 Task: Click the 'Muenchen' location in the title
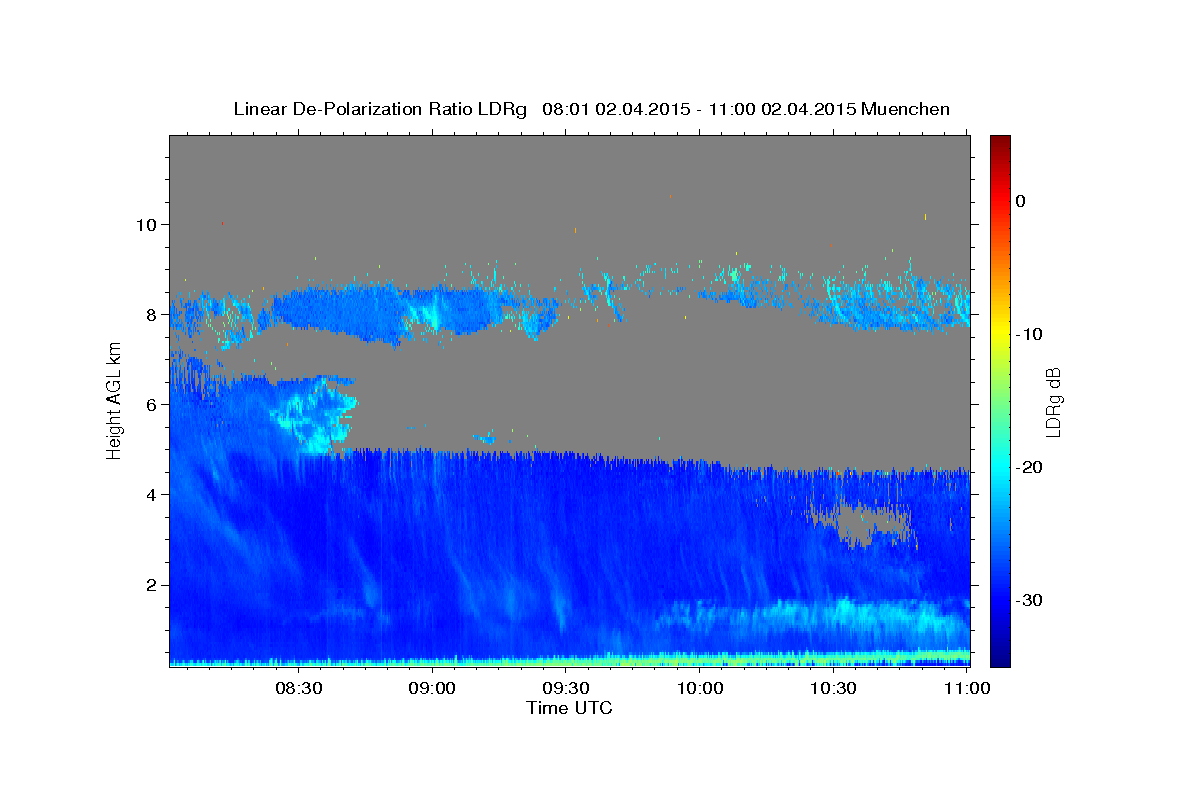coord(906,109)
